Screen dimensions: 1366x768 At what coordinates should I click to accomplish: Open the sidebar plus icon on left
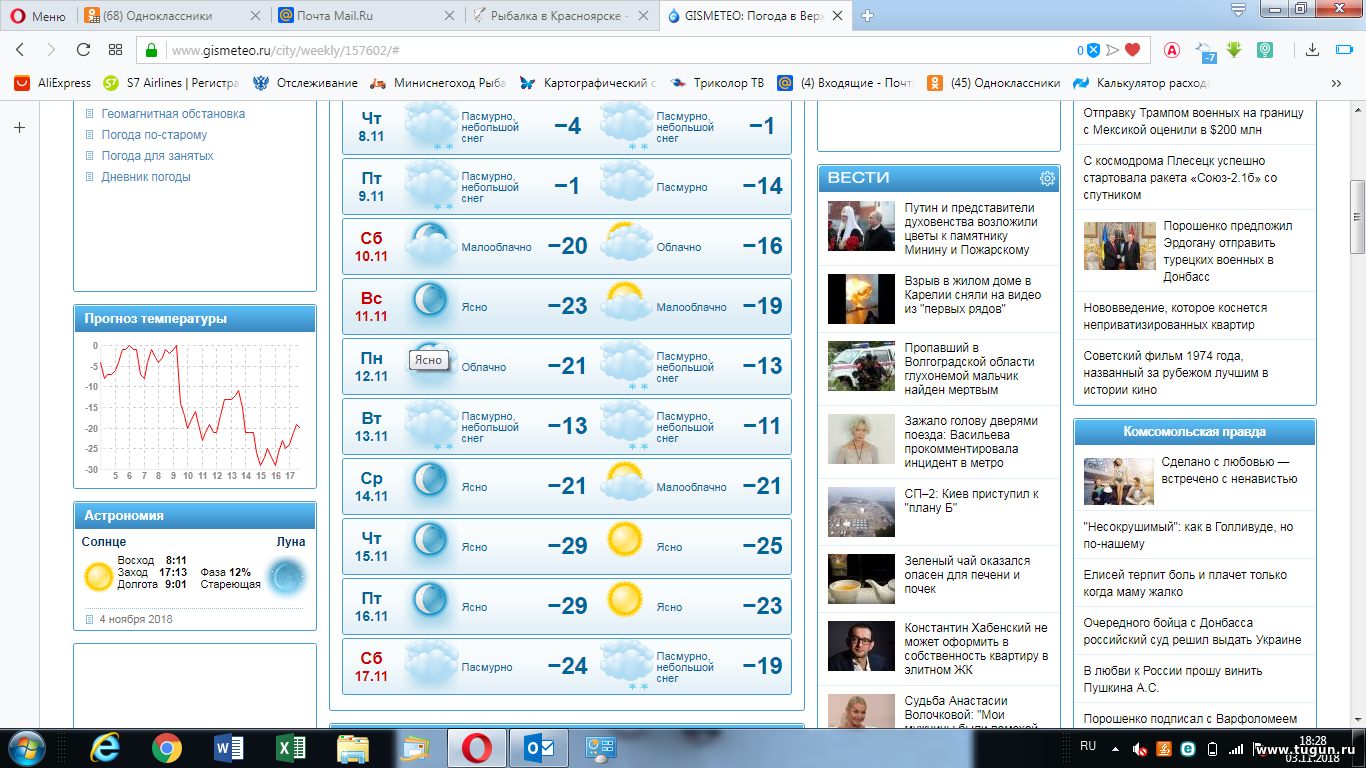(19, 127)
